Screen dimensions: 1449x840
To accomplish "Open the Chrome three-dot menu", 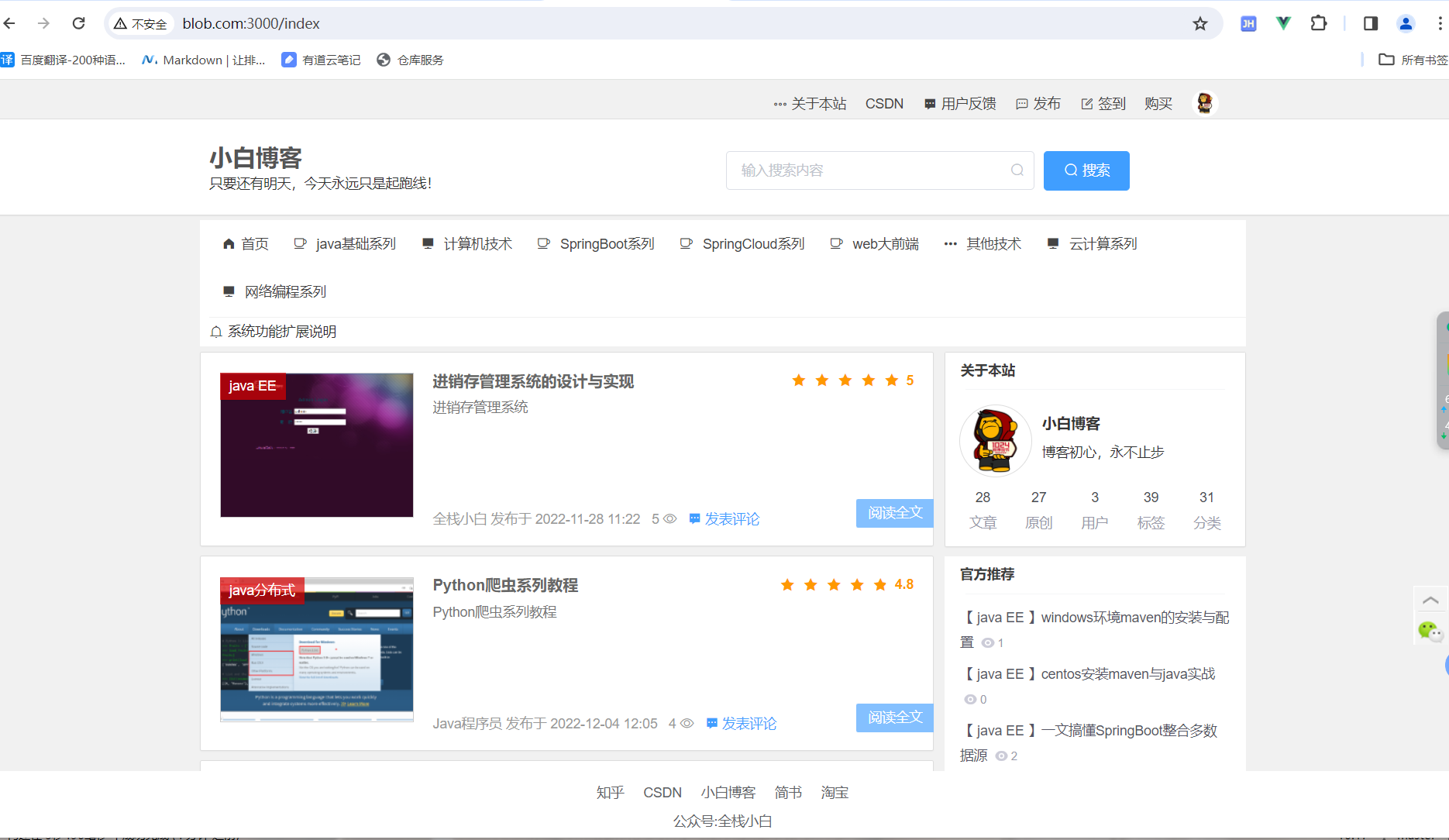I will (x=1440, y=23).
